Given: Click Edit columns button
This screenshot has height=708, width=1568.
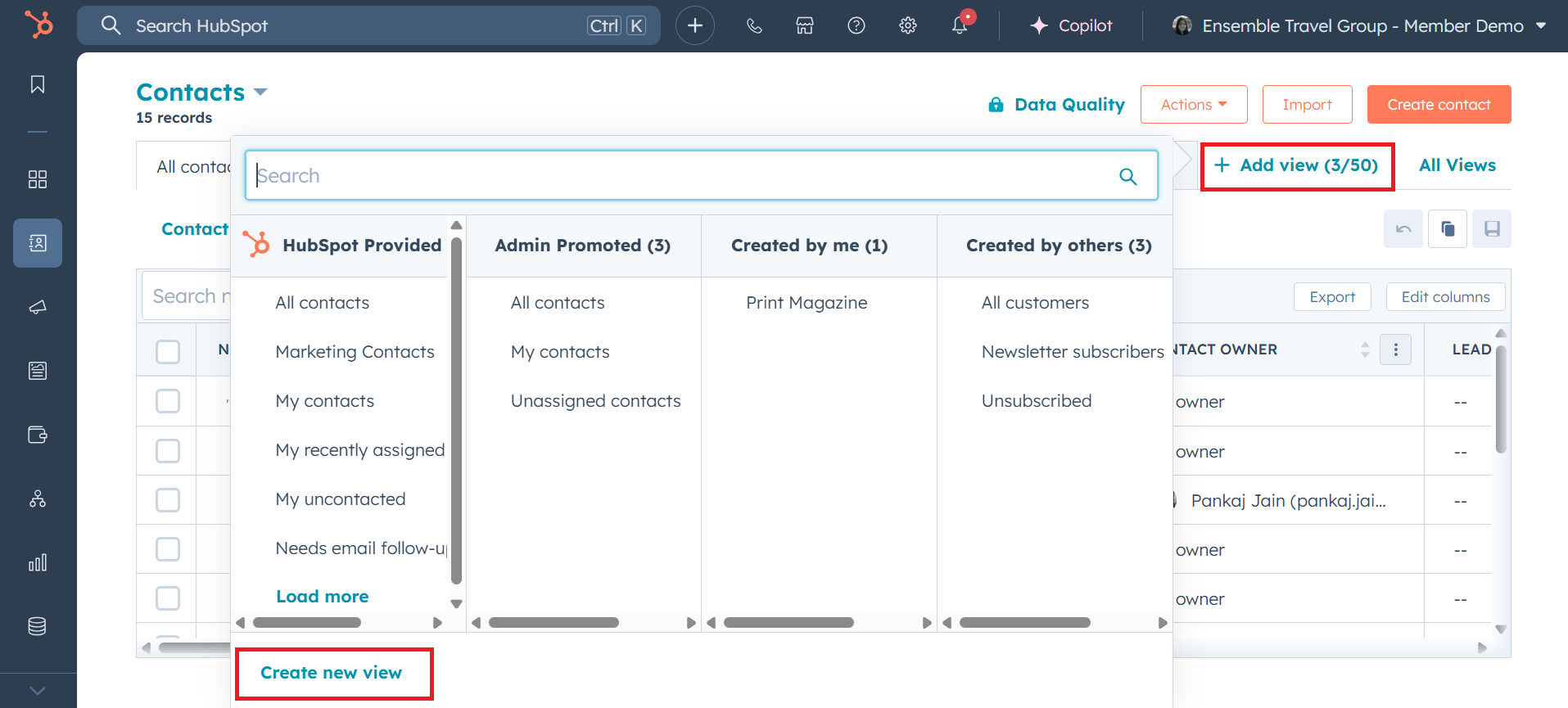Looking at the screenshot, I should coord(1445,297).
